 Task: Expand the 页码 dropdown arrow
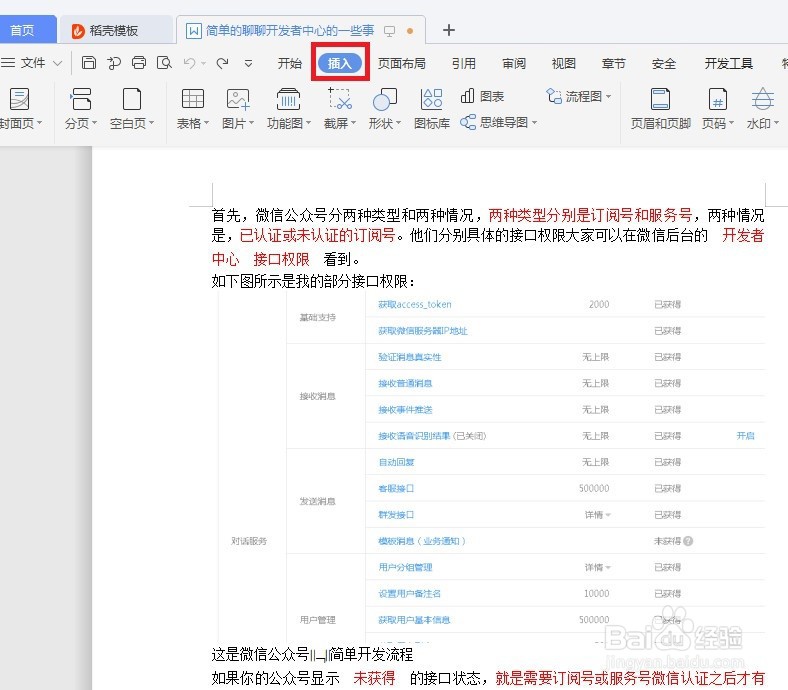[x=731, y=123]
